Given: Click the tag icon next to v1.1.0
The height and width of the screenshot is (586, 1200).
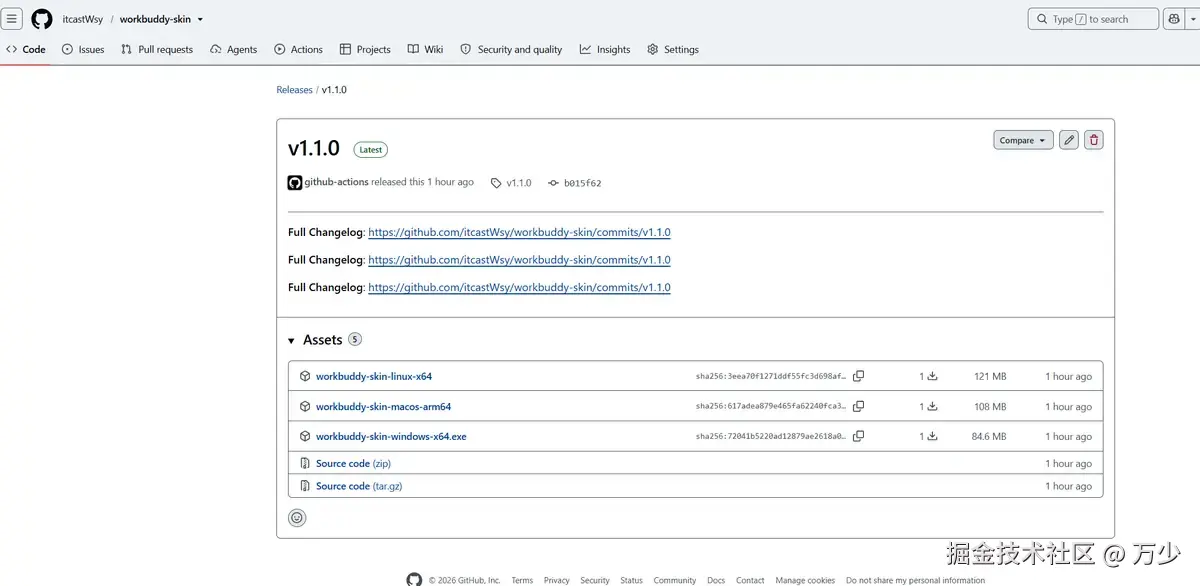Looking at the screenshot, I should [496, 183].
